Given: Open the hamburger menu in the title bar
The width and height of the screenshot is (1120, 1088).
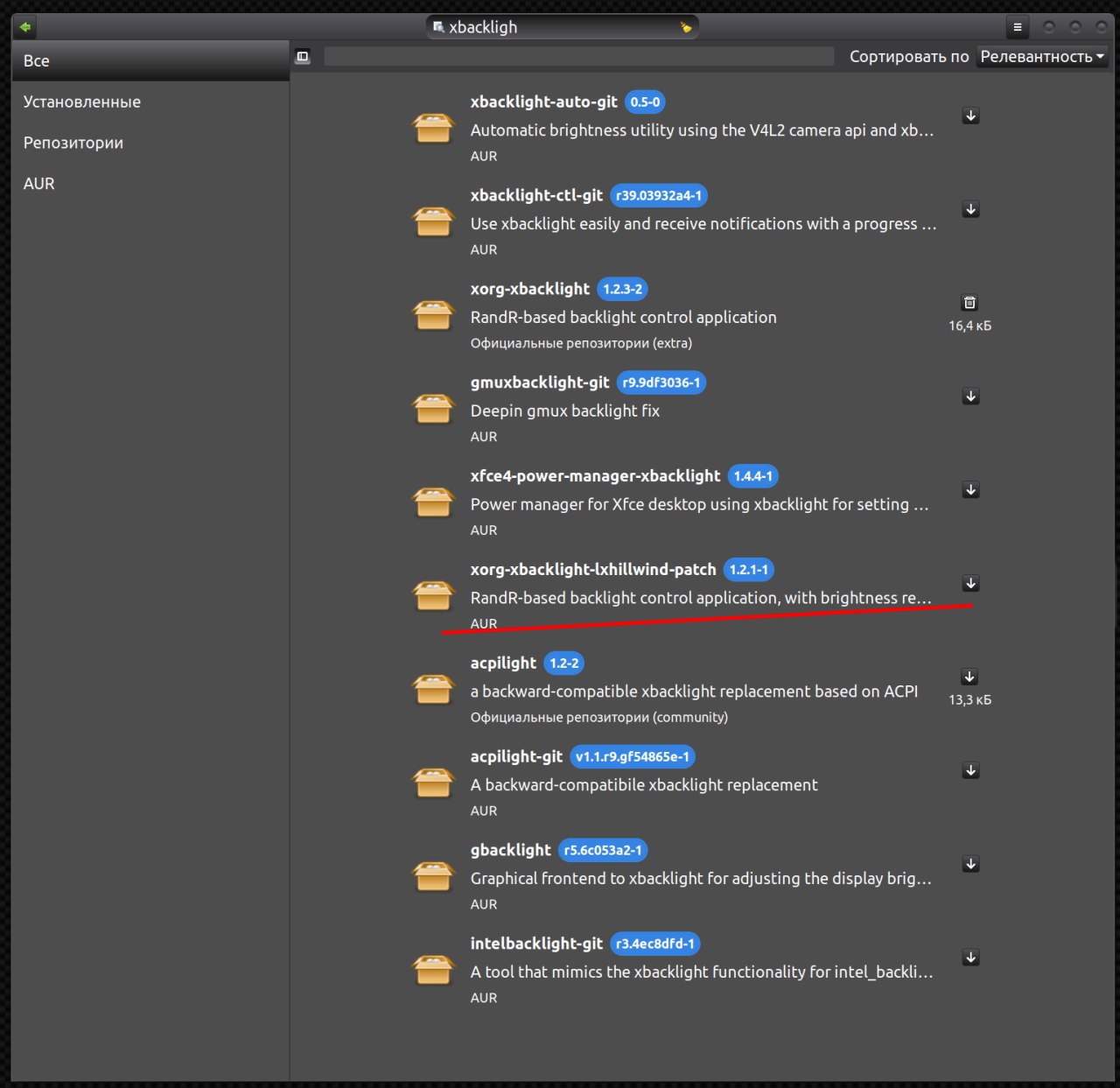Looking at the screenshot, I should pos(1018,27).
